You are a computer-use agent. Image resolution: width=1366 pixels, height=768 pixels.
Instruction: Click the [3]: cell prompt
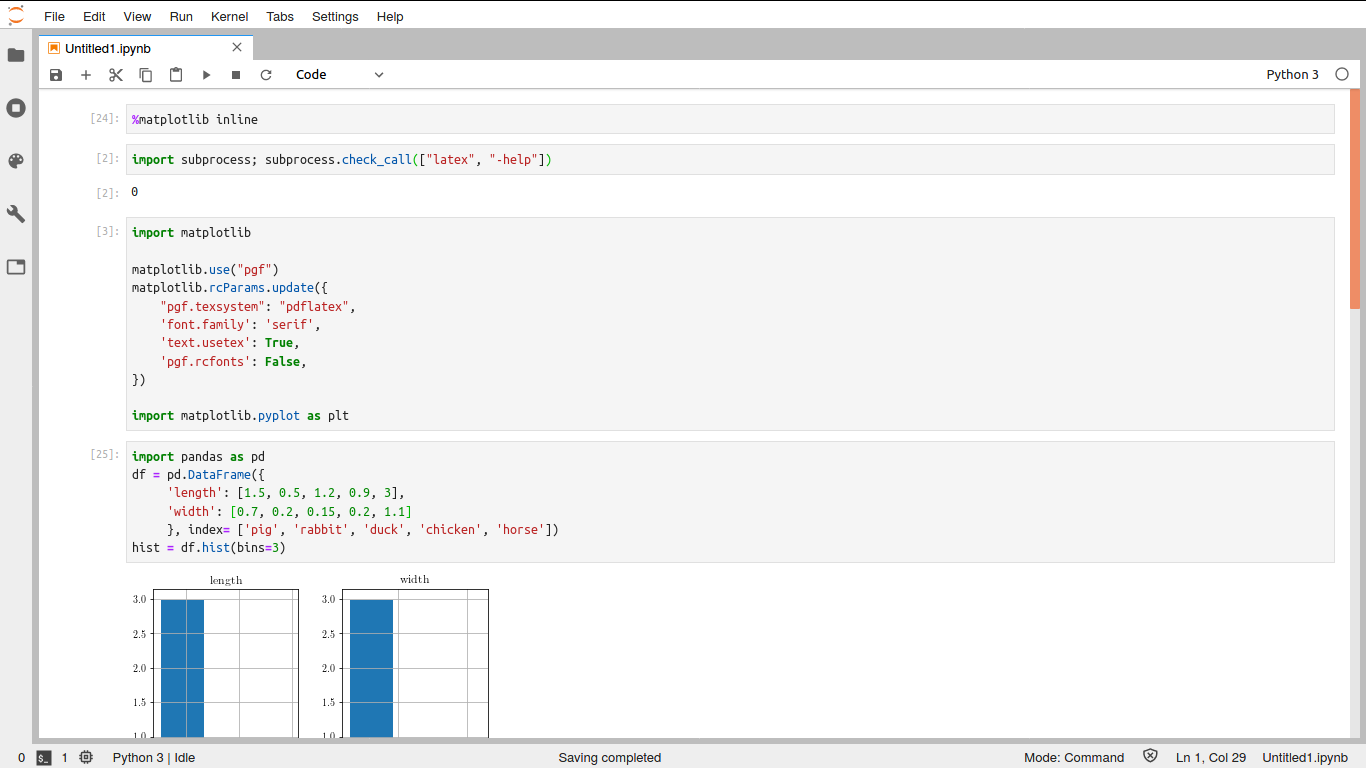pos(107,232)
